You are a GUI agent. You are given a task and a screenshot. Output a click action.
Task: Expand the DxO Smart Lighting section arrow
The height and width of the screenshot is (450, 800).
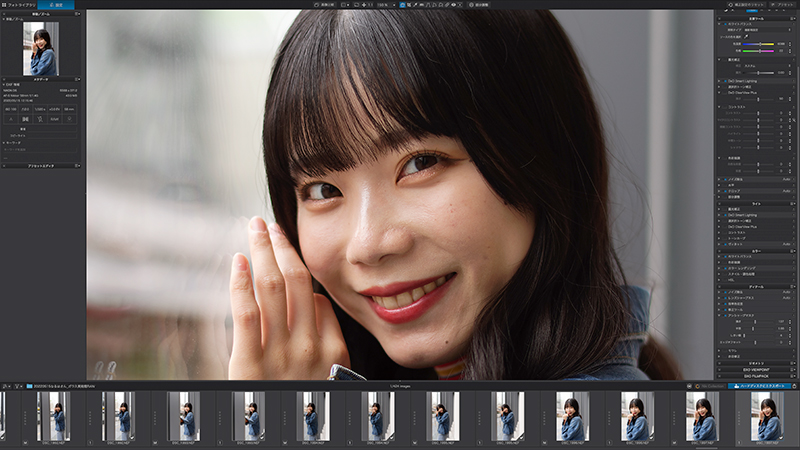click(x=719, y=81)
